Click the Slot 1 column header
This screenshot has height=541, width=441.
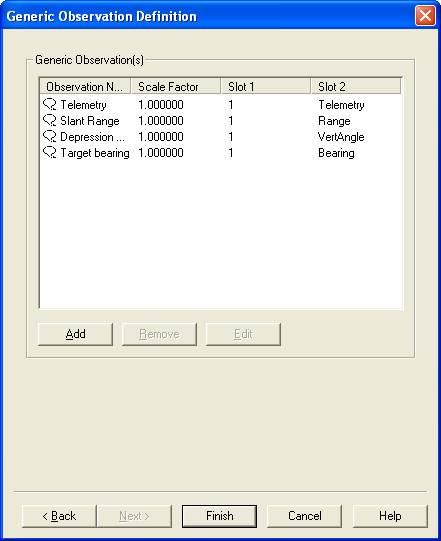(x=266, y=86)
